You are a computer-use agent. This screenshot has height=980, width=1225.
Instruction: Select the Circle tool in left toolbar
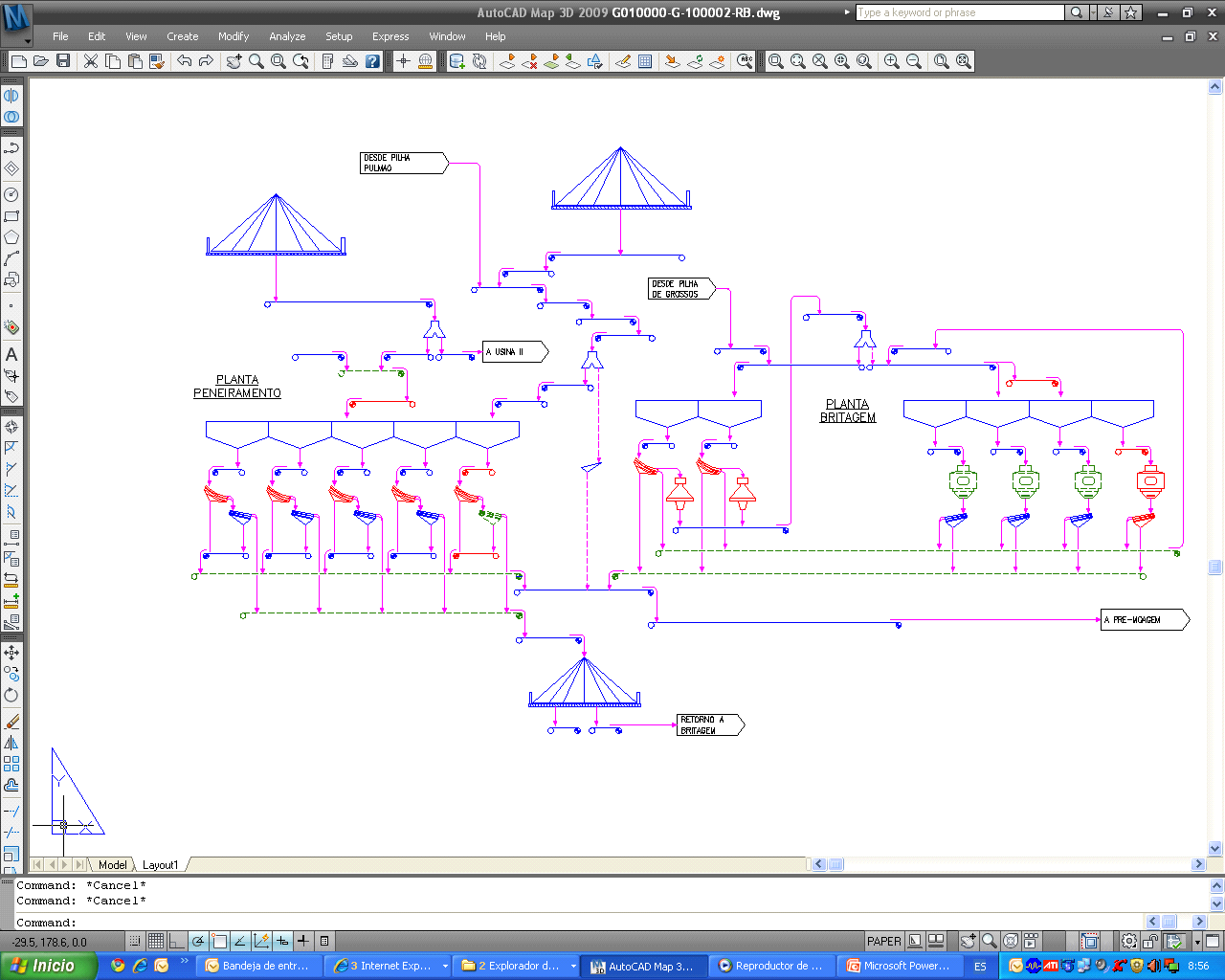[11, 194]
